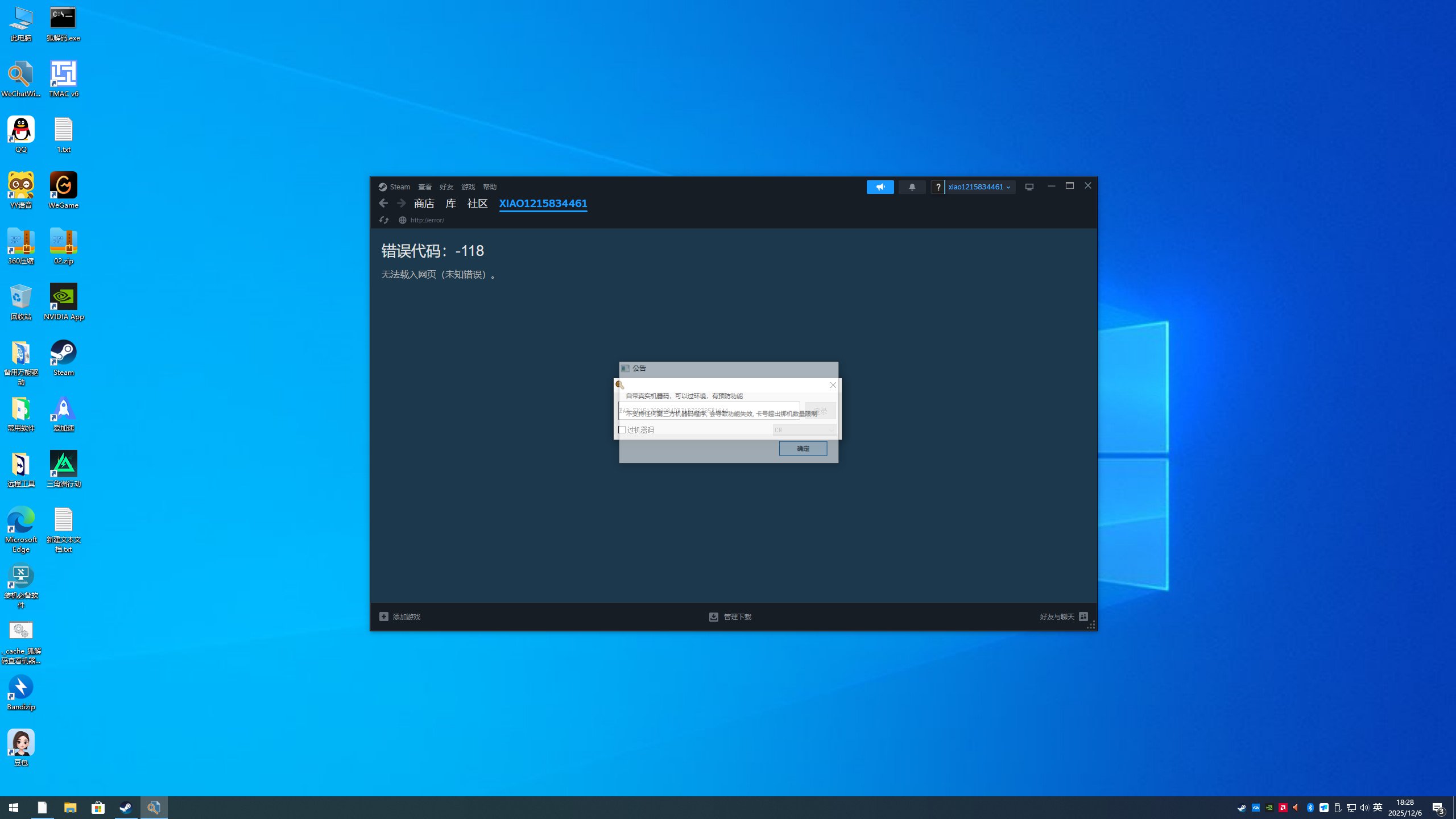Click the question mark help button

[x=938, y=187]
